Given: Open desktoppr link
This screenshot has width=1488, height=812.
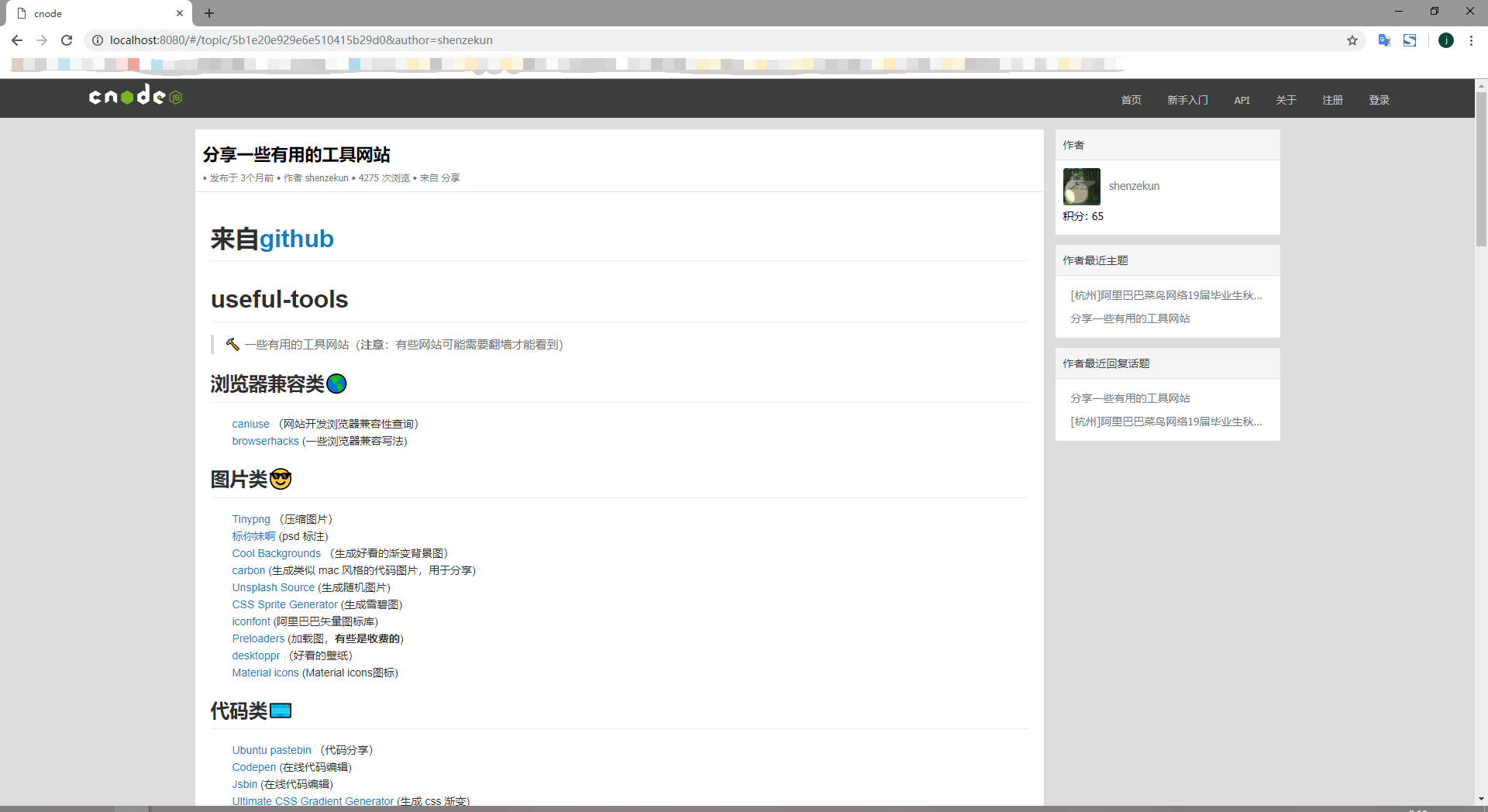Looking at the screenshot, I should [x=256, y=655].
